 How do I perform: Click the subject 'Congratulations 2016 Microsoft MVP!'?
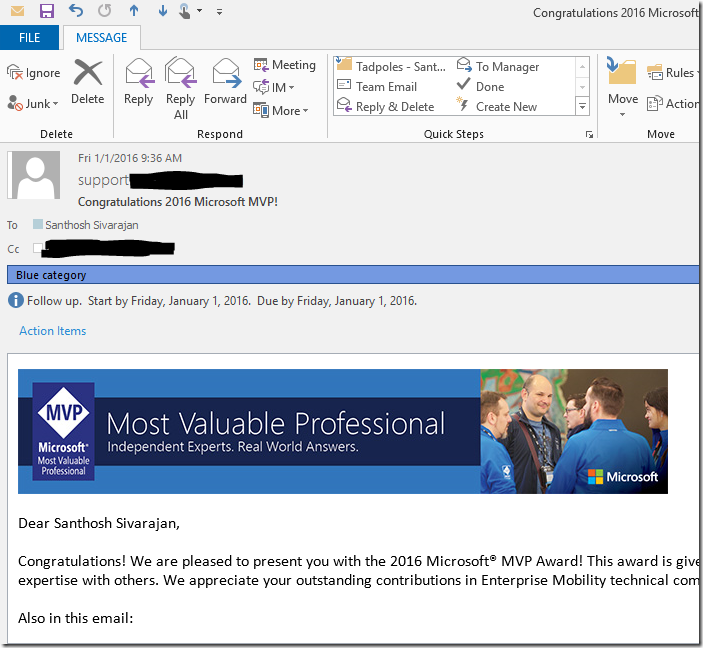coord(178,202)
